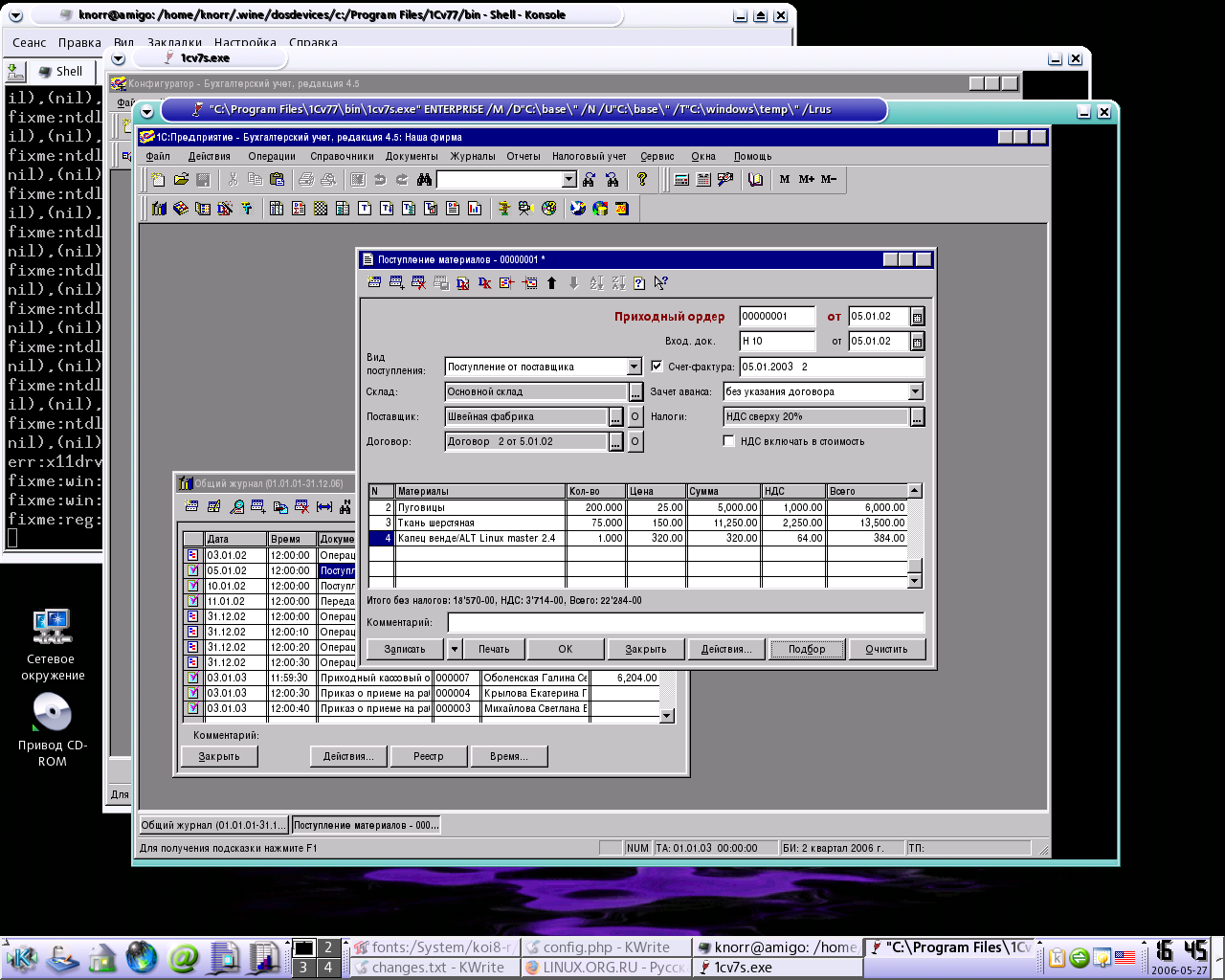Open the Calendar icon next to calculator

click(703, 179)
